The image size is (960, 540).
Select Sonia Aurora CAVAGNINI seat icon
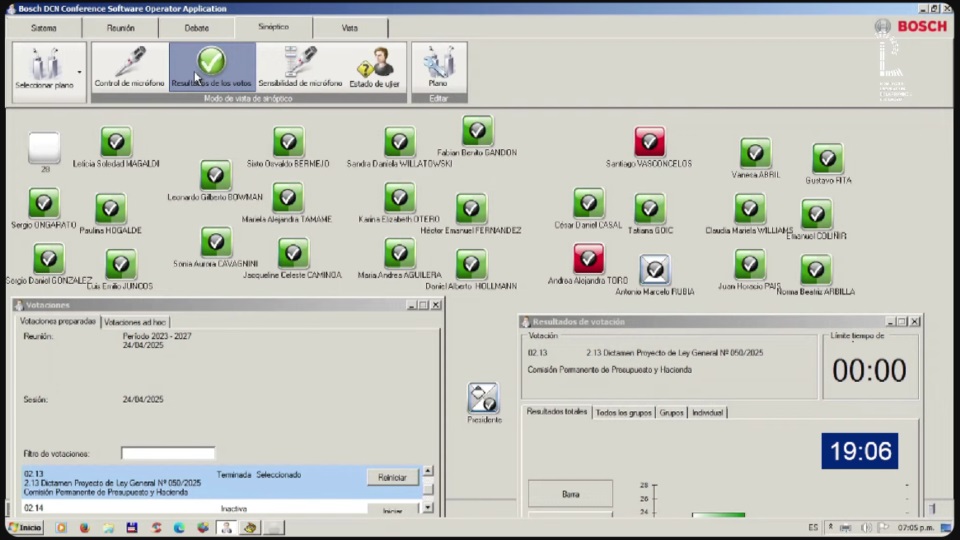[216, 242]
